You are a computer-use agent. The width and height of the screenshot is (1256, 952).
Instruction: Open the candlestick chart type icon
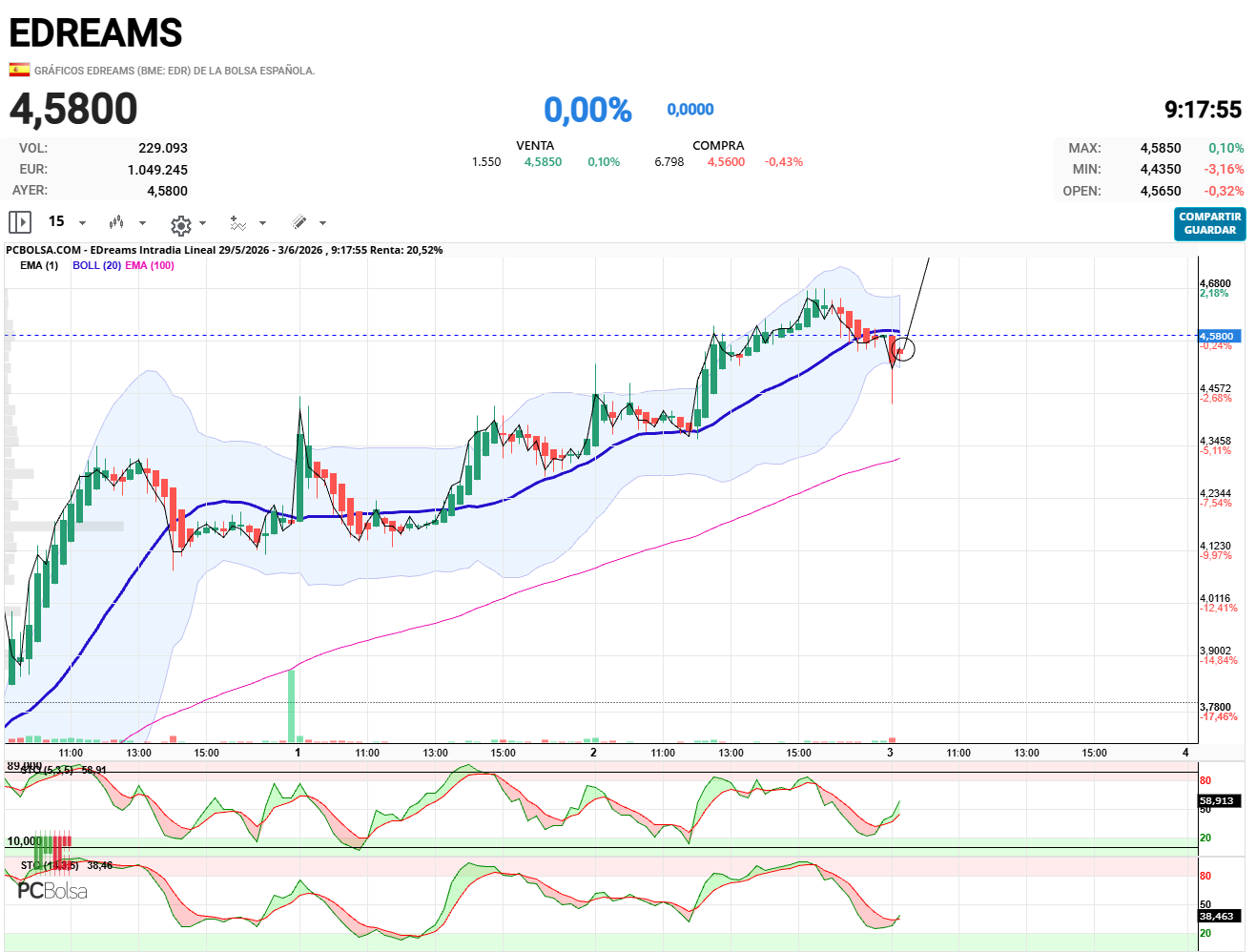116,222
